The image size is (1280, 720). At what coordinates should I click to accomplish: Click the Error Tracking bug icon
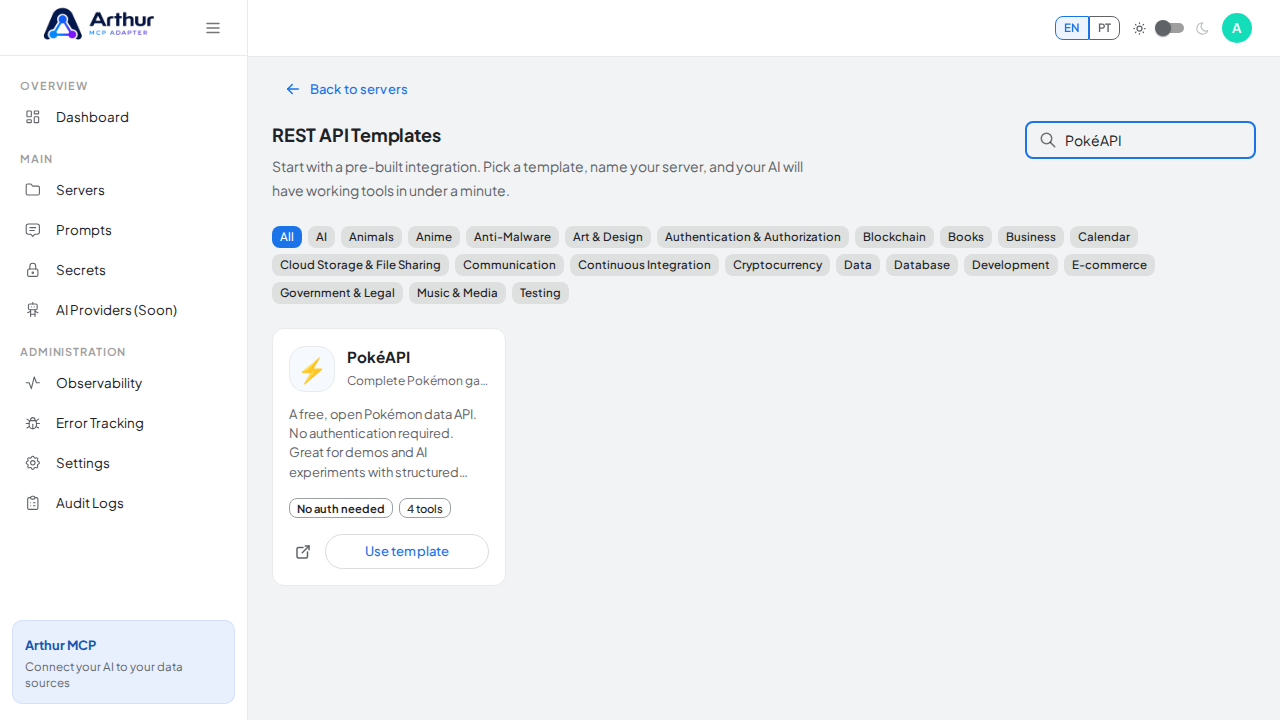[x=33, y=423]
